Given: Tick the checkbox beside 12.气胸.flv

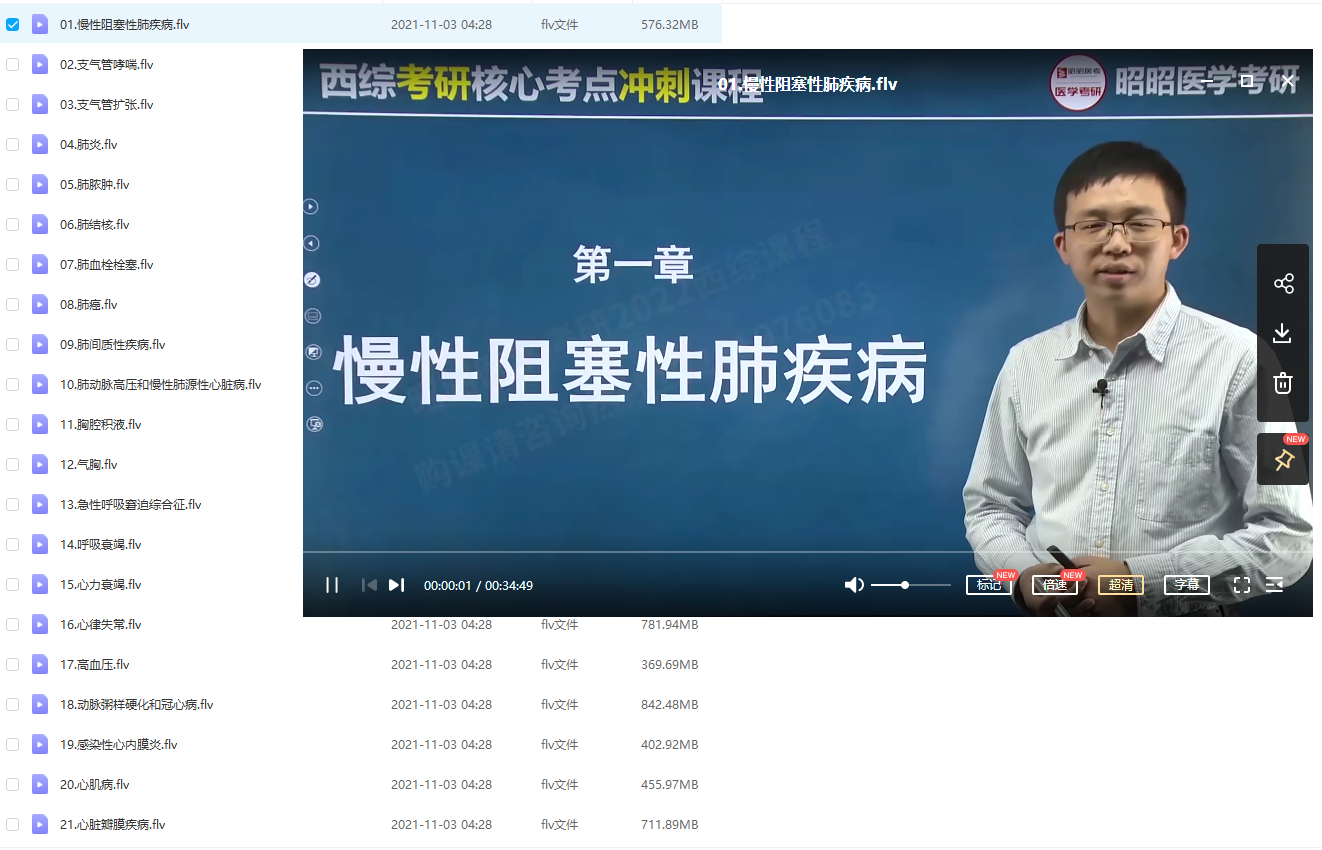Looking at the screenshot, I should [x=12, y=464].
